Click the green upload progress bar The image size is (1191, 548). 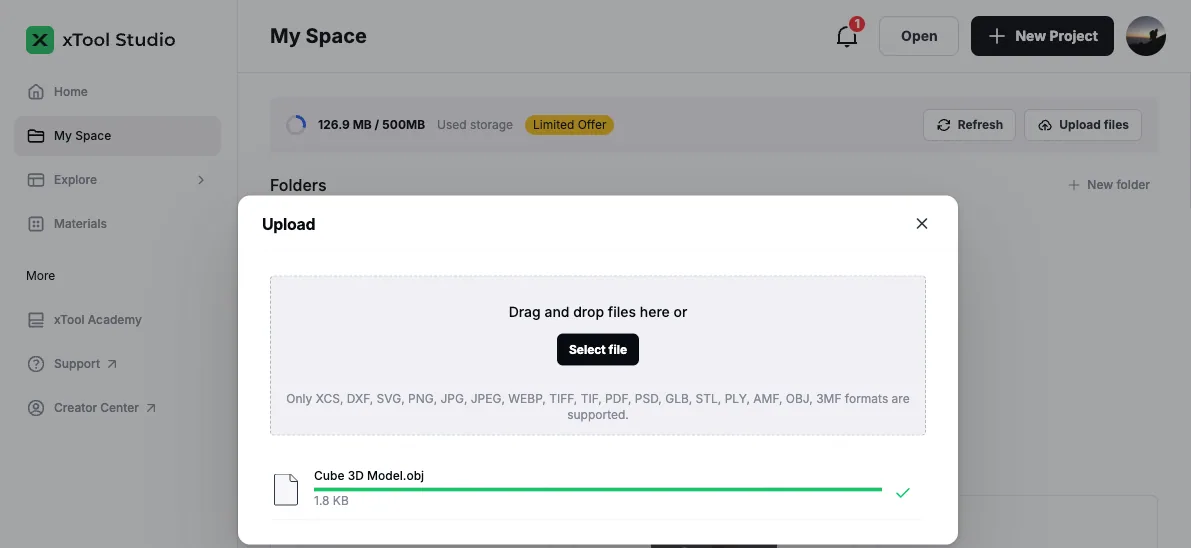click(x=598, y=489)
